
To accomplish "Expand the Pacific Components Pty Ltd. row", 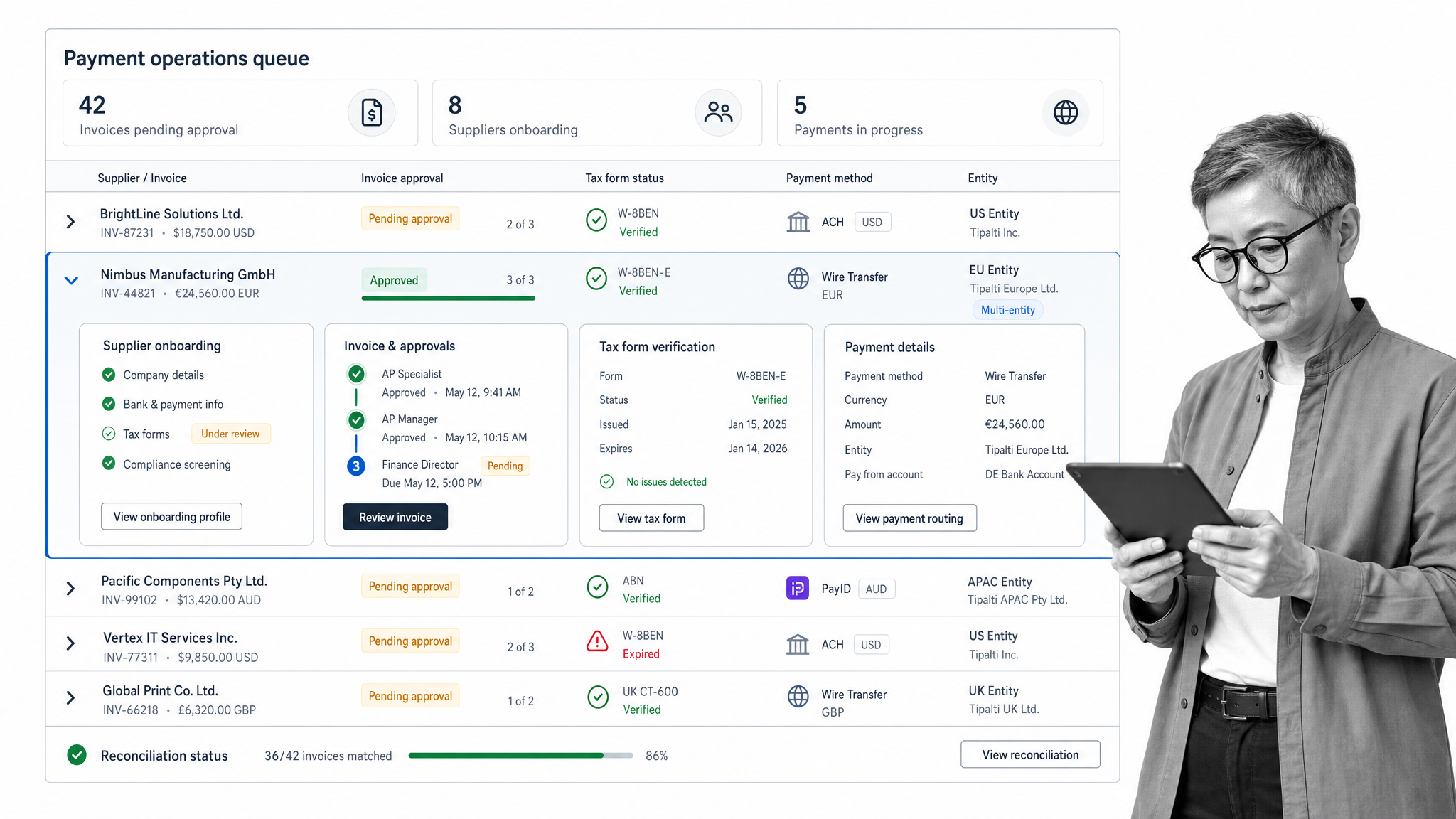I will click(x=70, y=589).
